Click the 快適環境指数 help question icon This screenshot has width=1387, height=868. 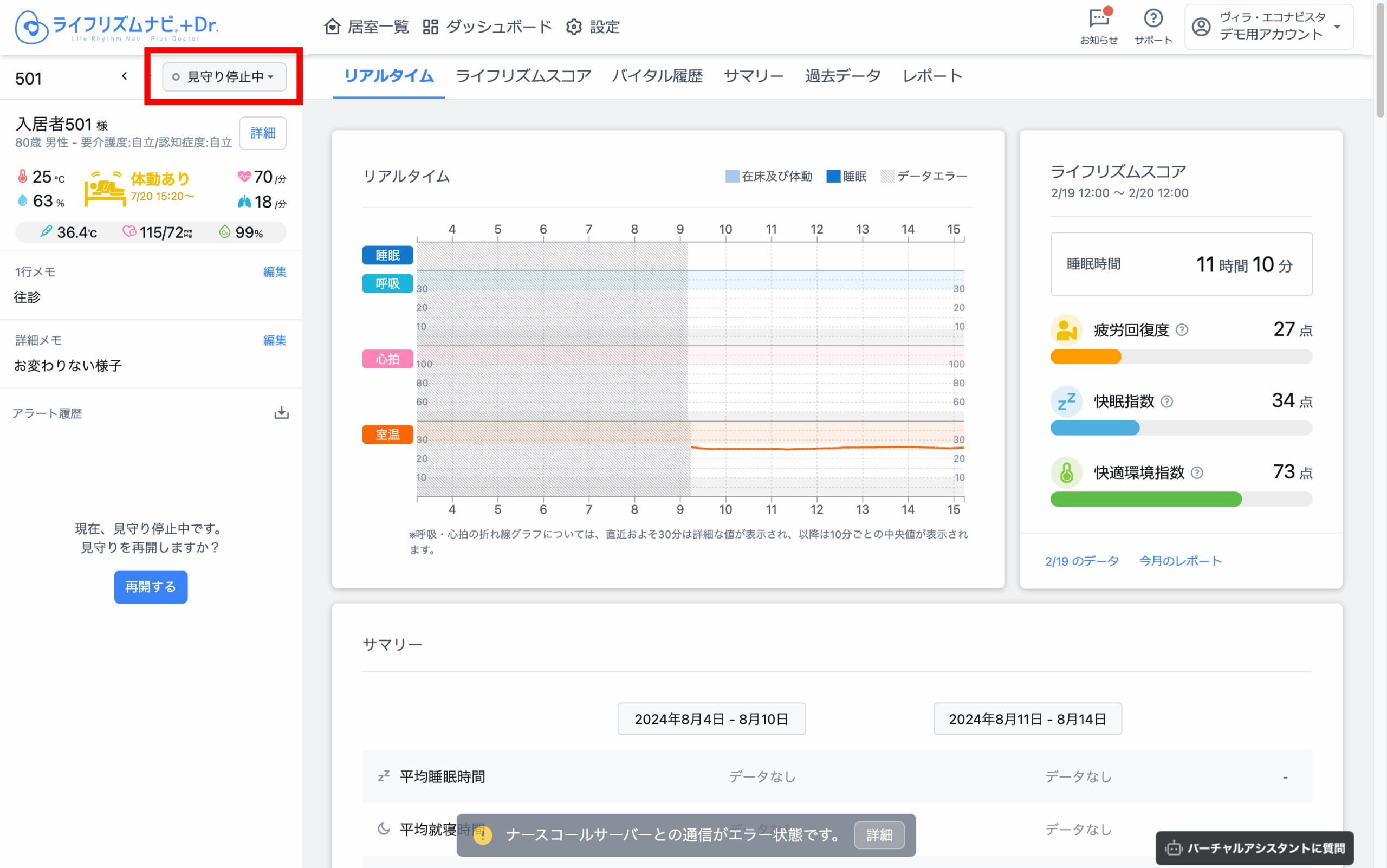click(x=1197, y=472)
